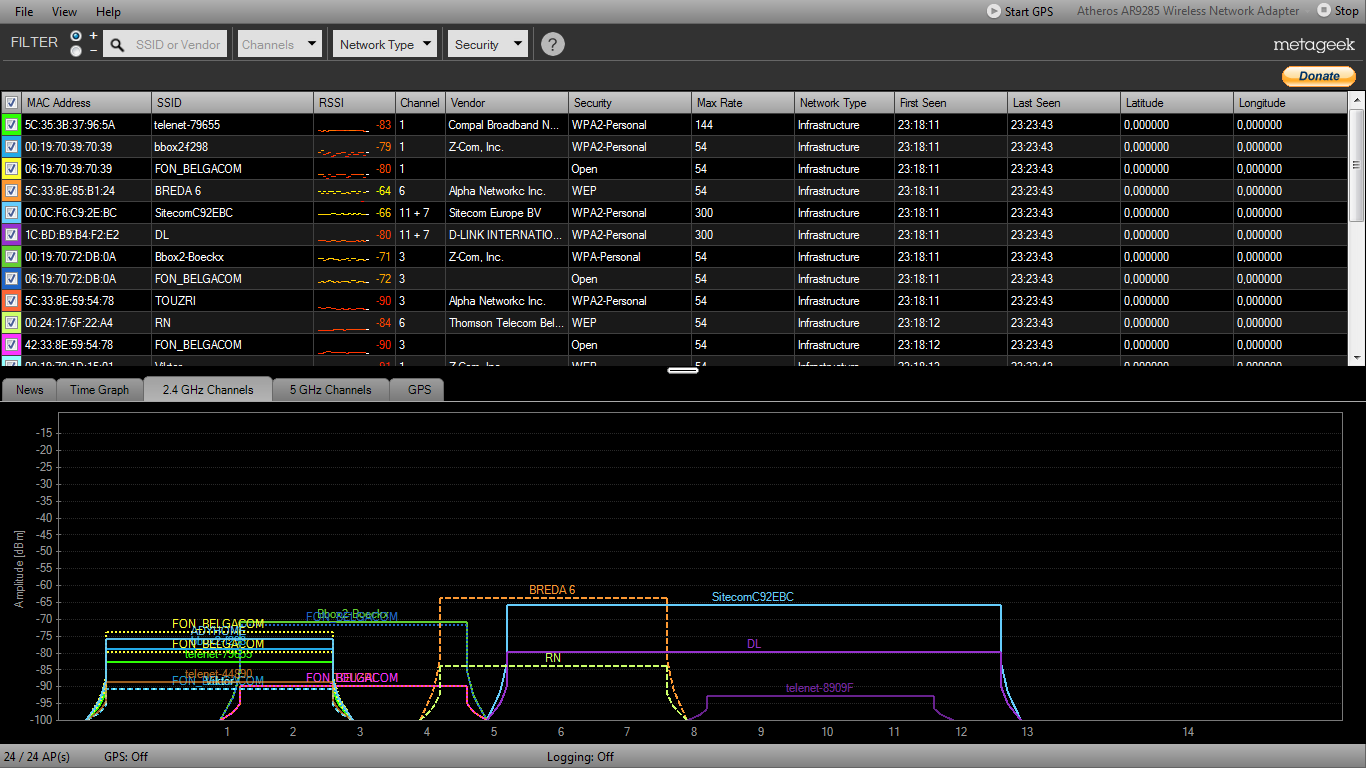Click the GPS: Off status text

coord(126,757)
